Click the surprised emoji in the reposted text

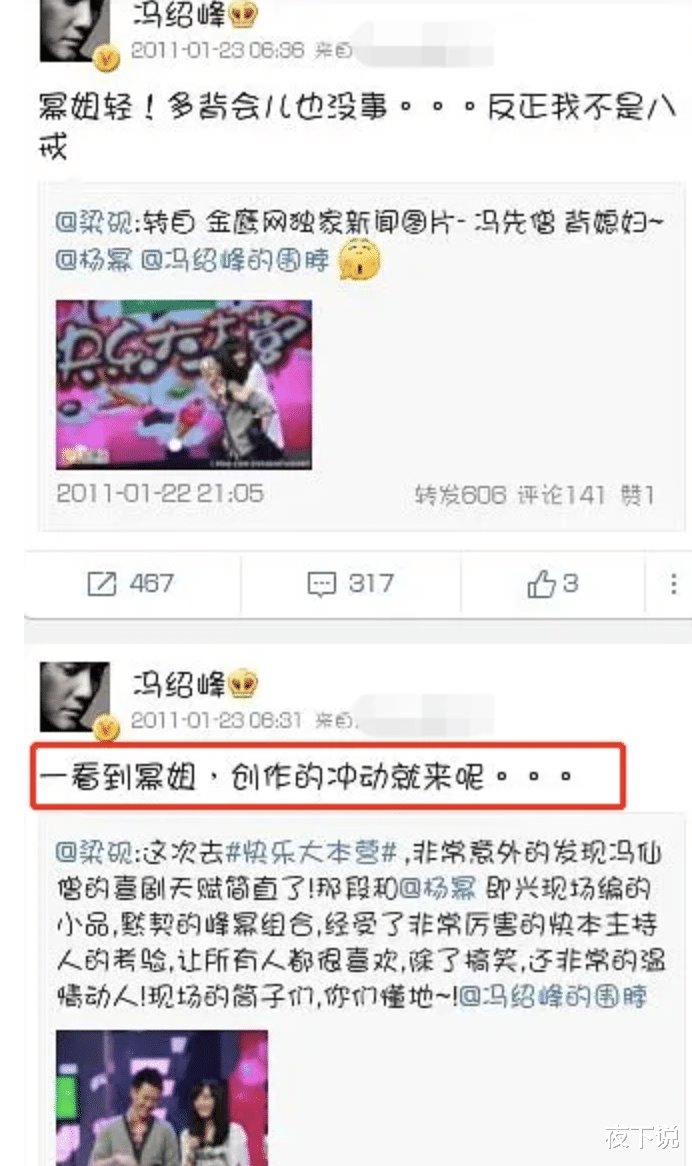coord(360,260)
